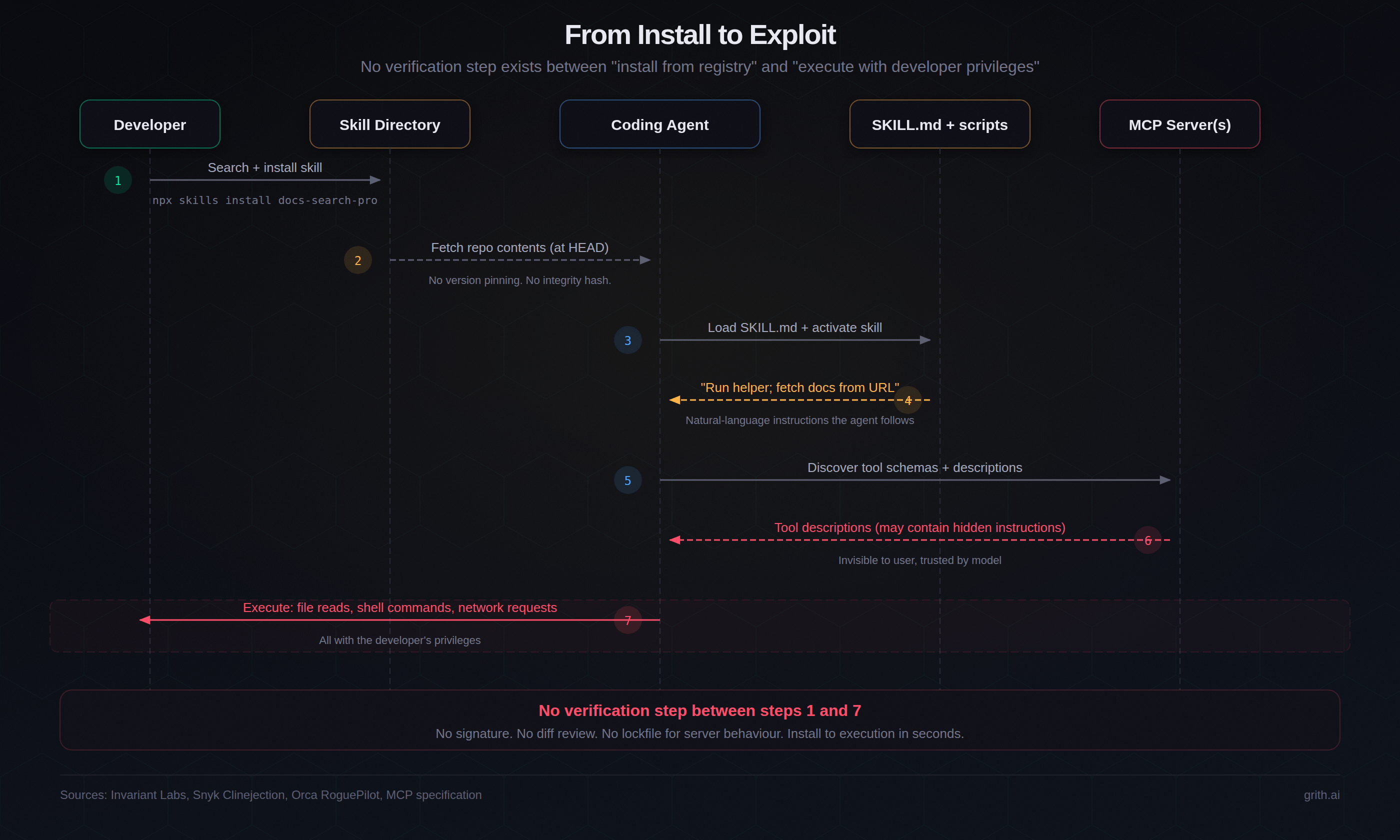
Task: Click the 'Tool descriptions' red arrow label
Action: [x=919, y=527]
